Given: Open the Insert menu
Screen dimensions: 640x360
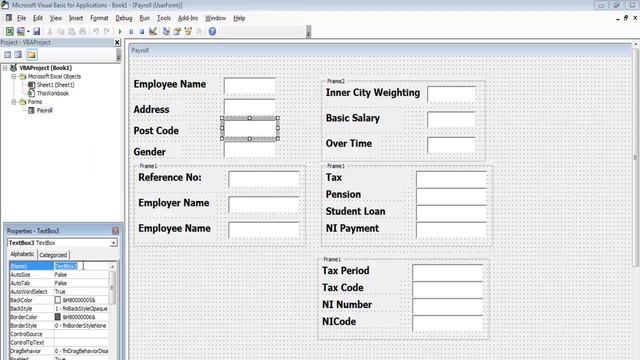Looking at the screenshot, I should (x=76, y=18).
